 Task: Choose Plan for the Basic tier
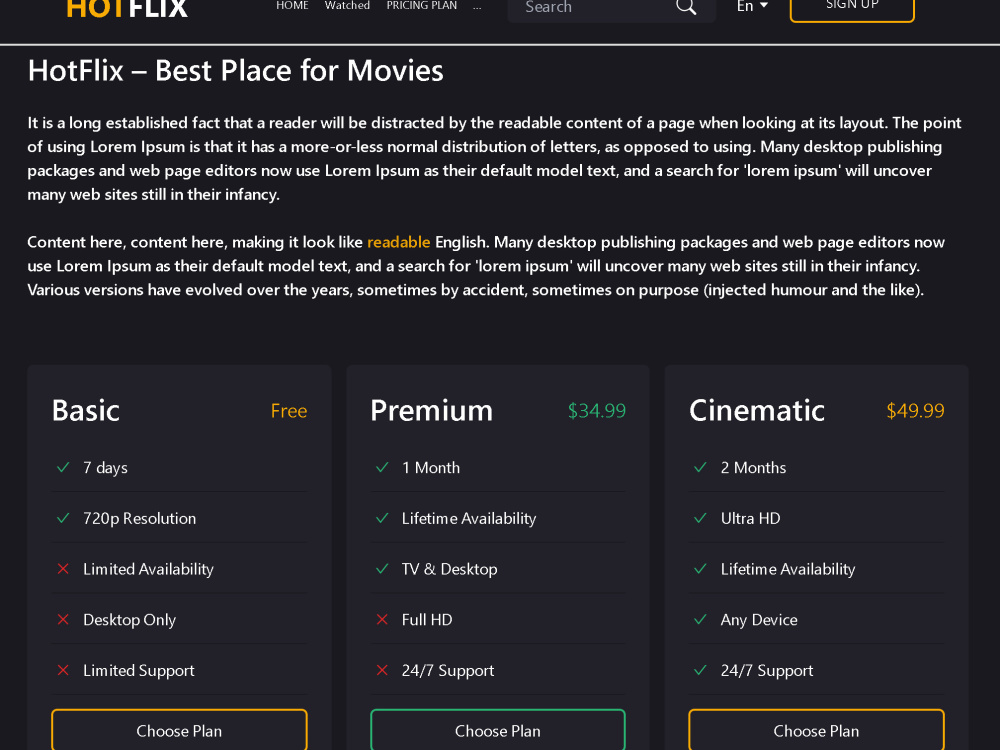[x=179, y=730]
